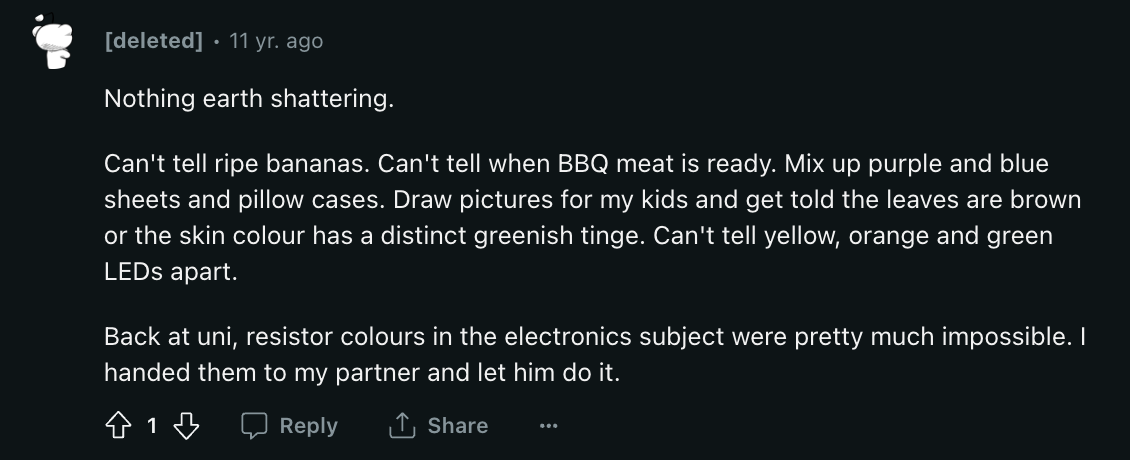This screenshot has height=460, width=1130.
Task: Click the vote count number 1
Action: coord(152,426)
